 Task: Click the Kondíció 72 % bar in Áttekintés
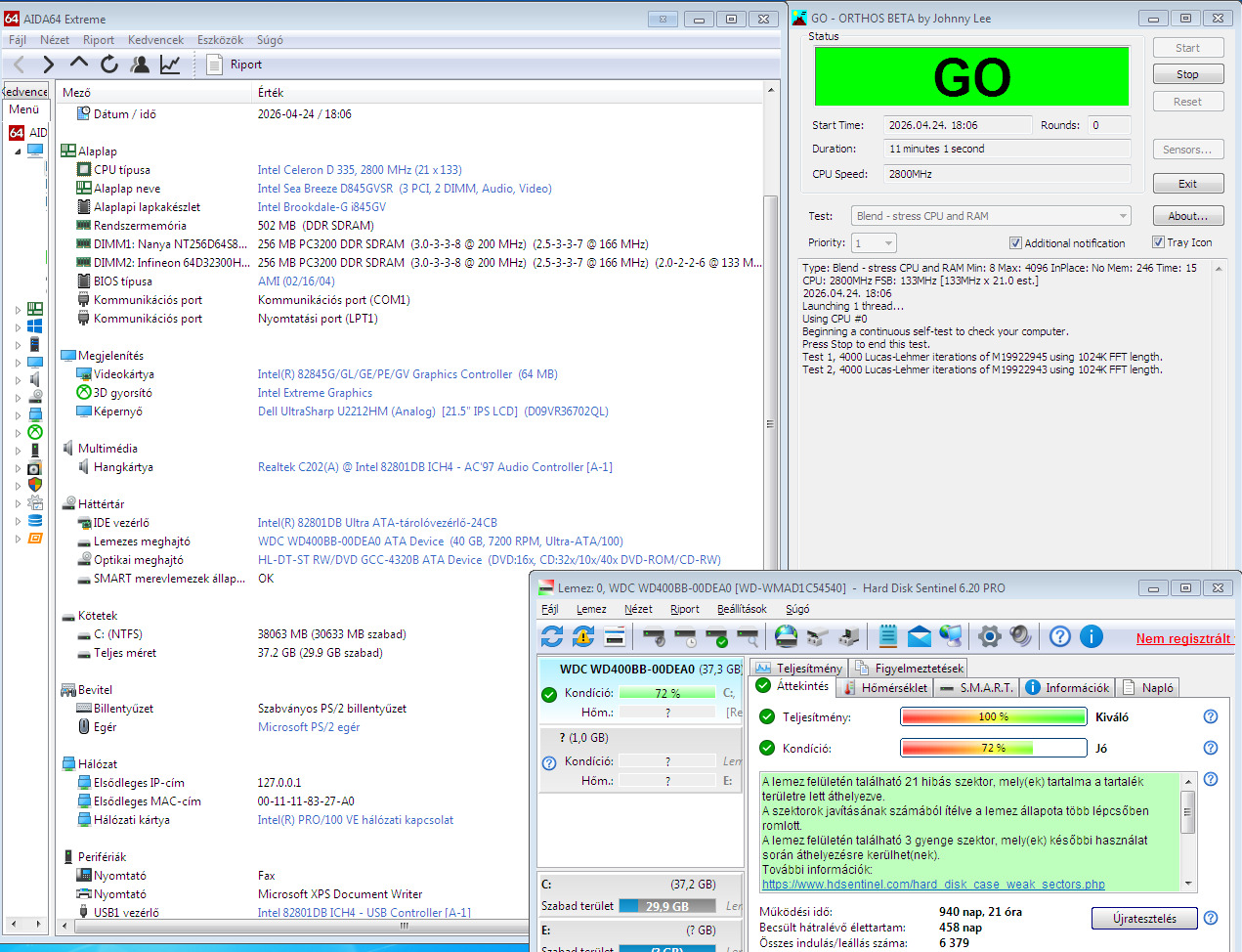click(x=993, y=748)
